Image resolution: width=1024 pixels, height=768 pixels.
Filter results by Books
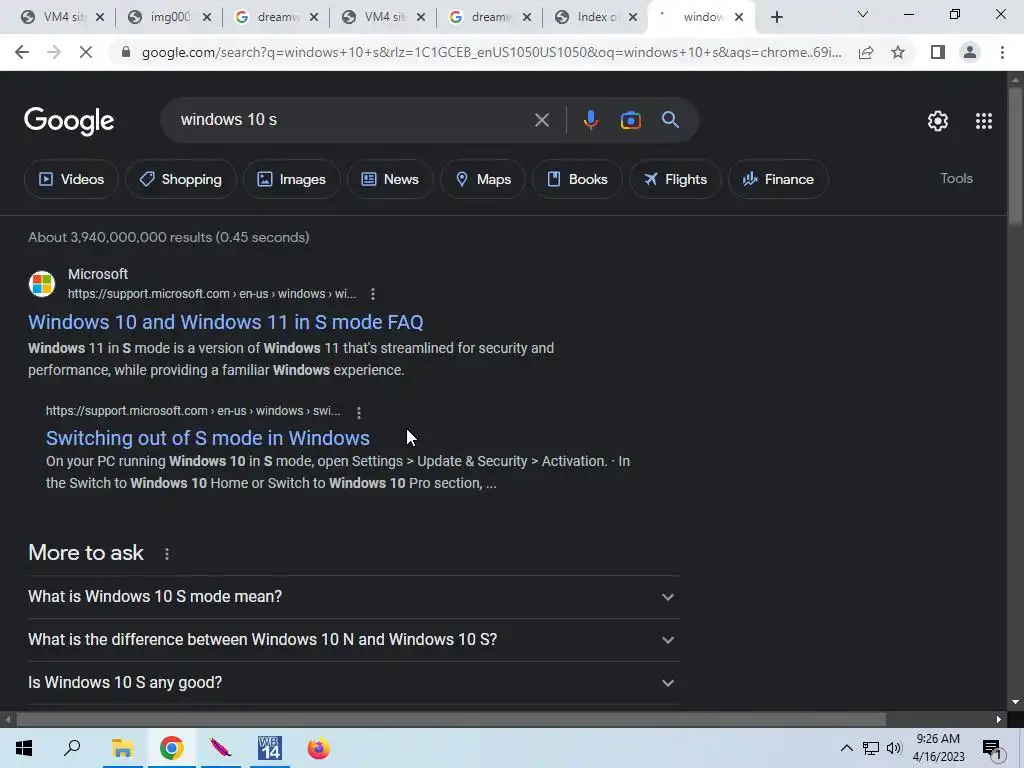pos(577,179)
